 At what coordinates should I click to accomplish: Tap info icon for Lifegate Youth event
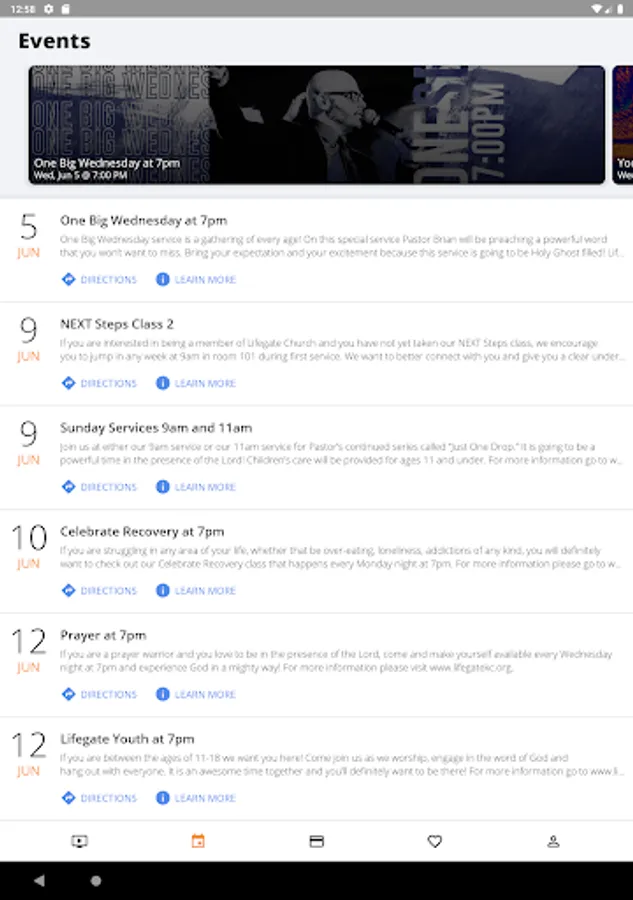(163, 798)
